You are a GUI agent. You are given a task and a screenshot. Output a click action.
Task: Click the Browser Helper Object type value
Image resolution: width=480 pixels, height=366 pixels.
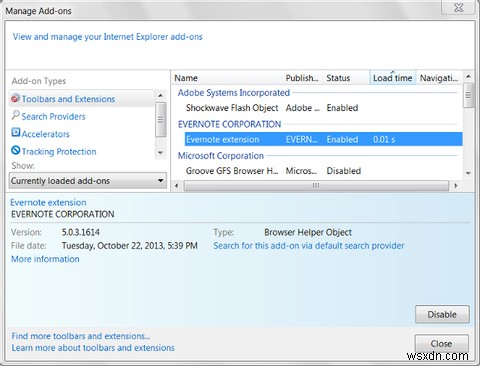[x=308, y=232]
